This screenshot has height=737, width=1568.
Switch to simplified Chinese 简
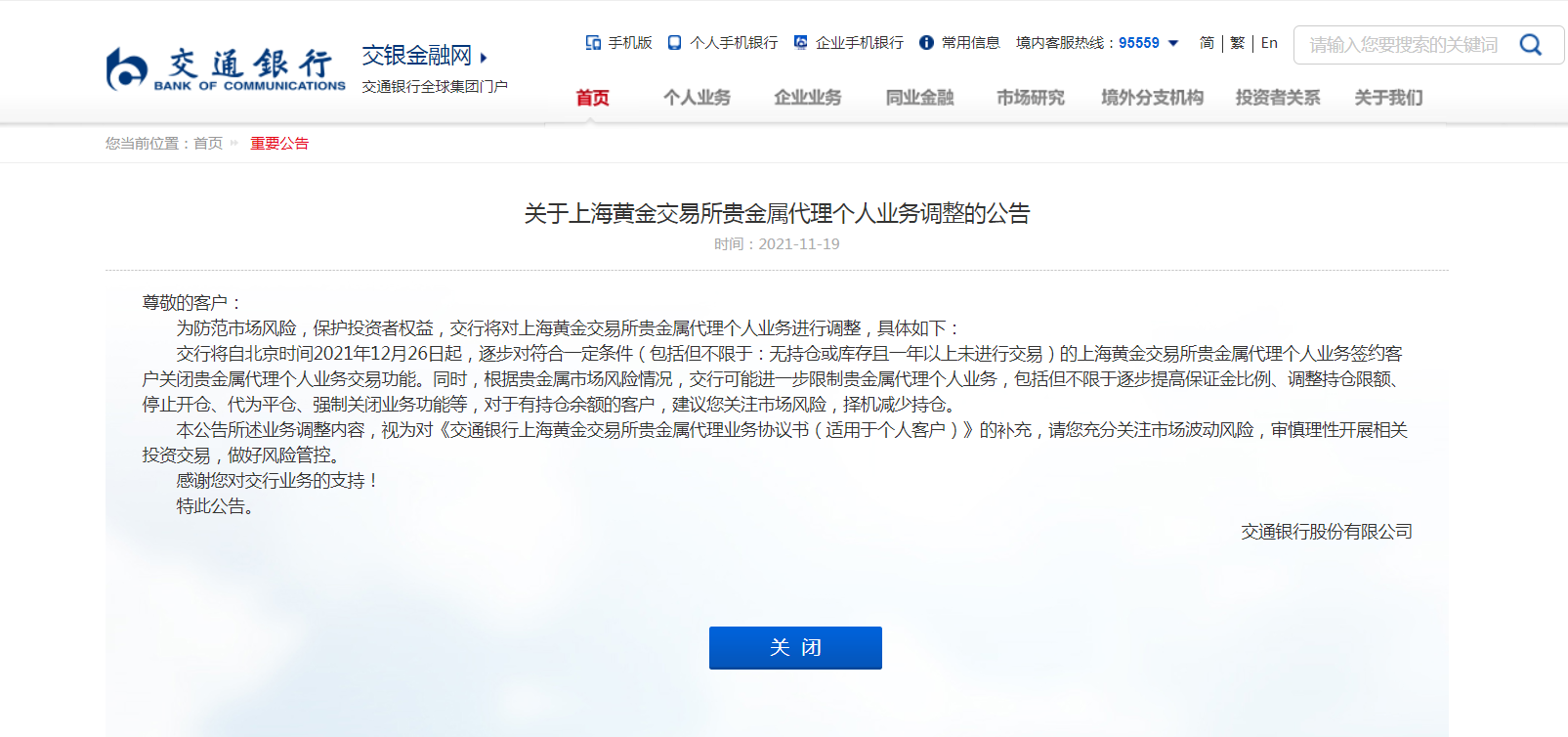[x=1207, y=43]
